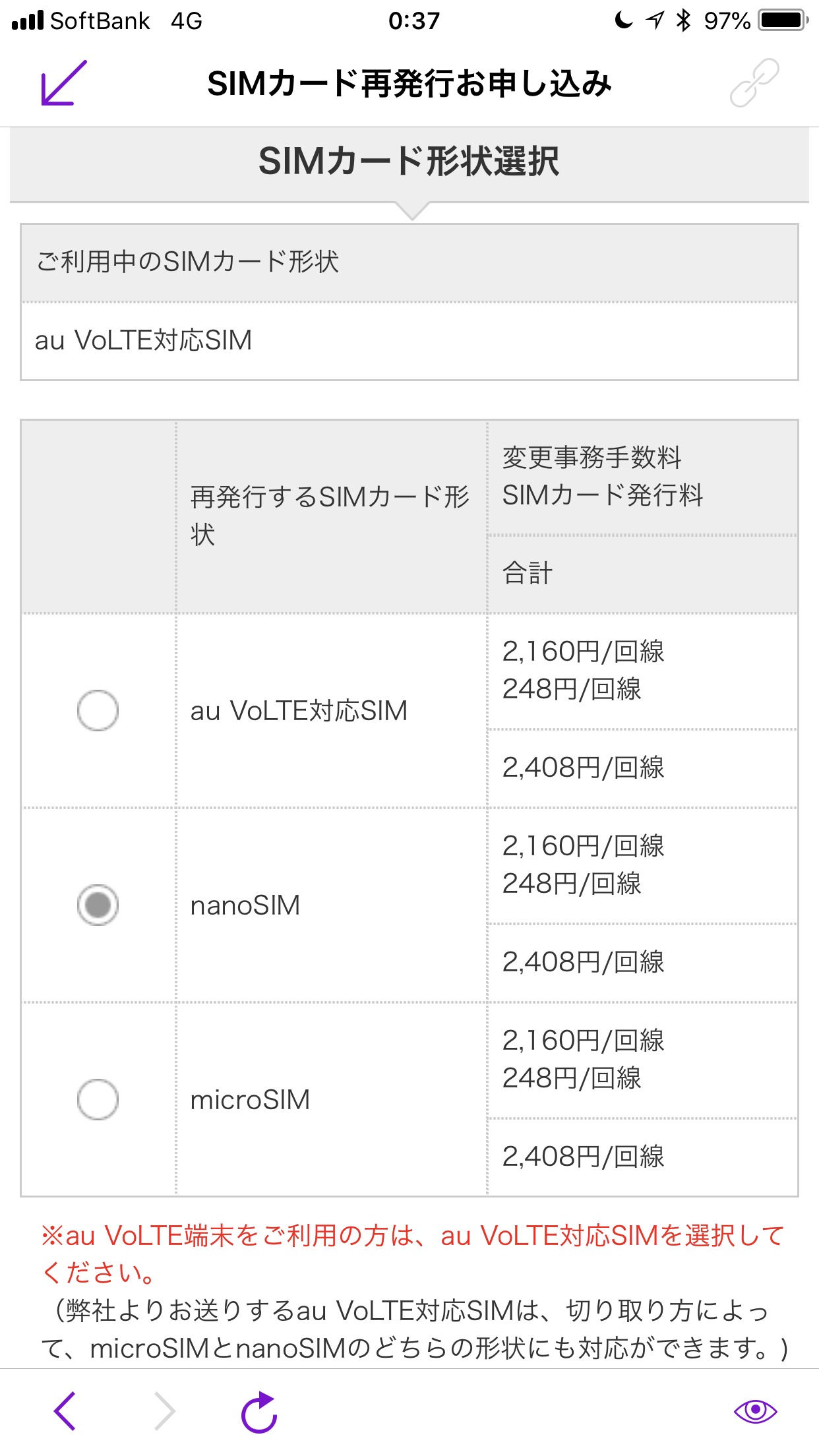The image size is (819, 1456).
Task: Select the au VoLTE対応SIM radio button
Action: 98,710
